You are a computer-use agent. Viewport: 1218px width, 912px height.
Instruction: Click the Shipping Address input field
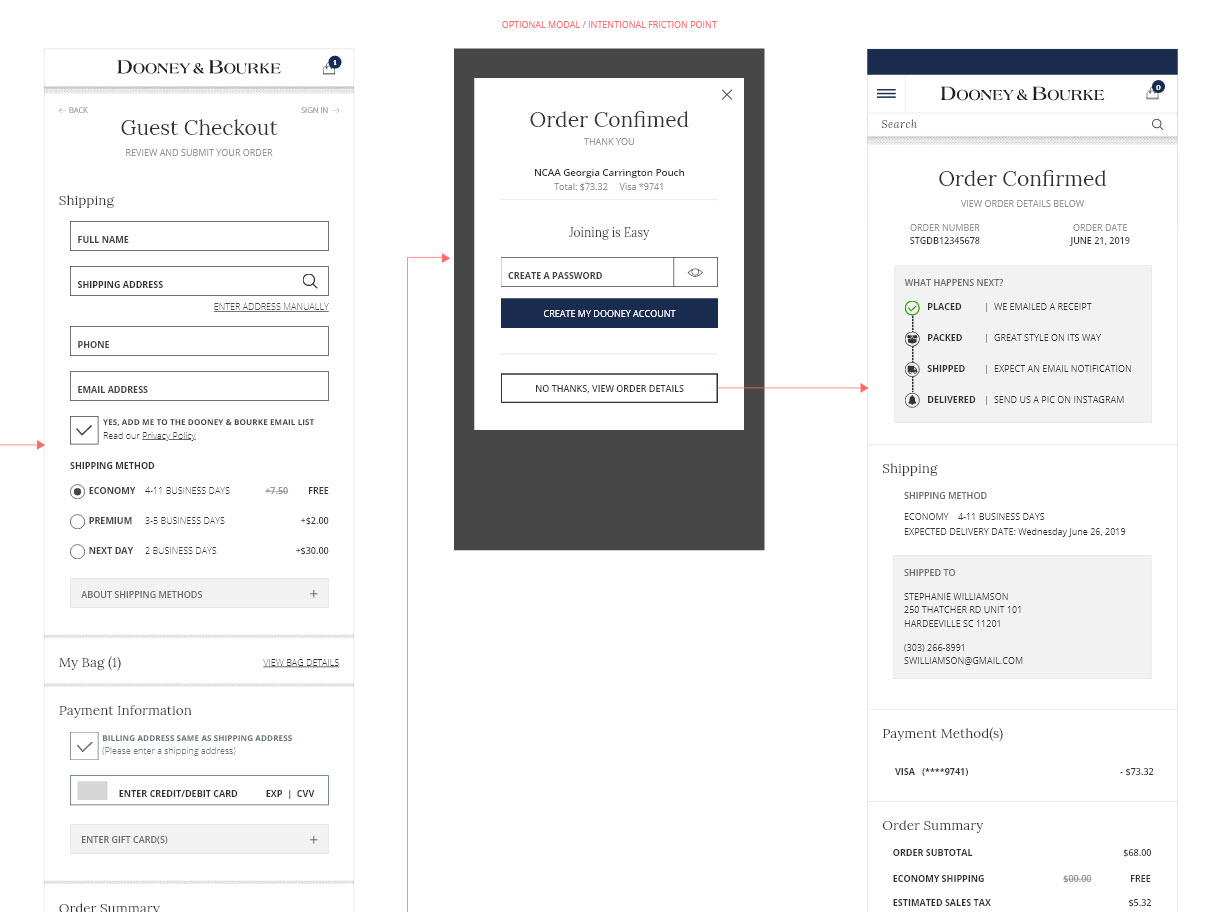(199, 281)
